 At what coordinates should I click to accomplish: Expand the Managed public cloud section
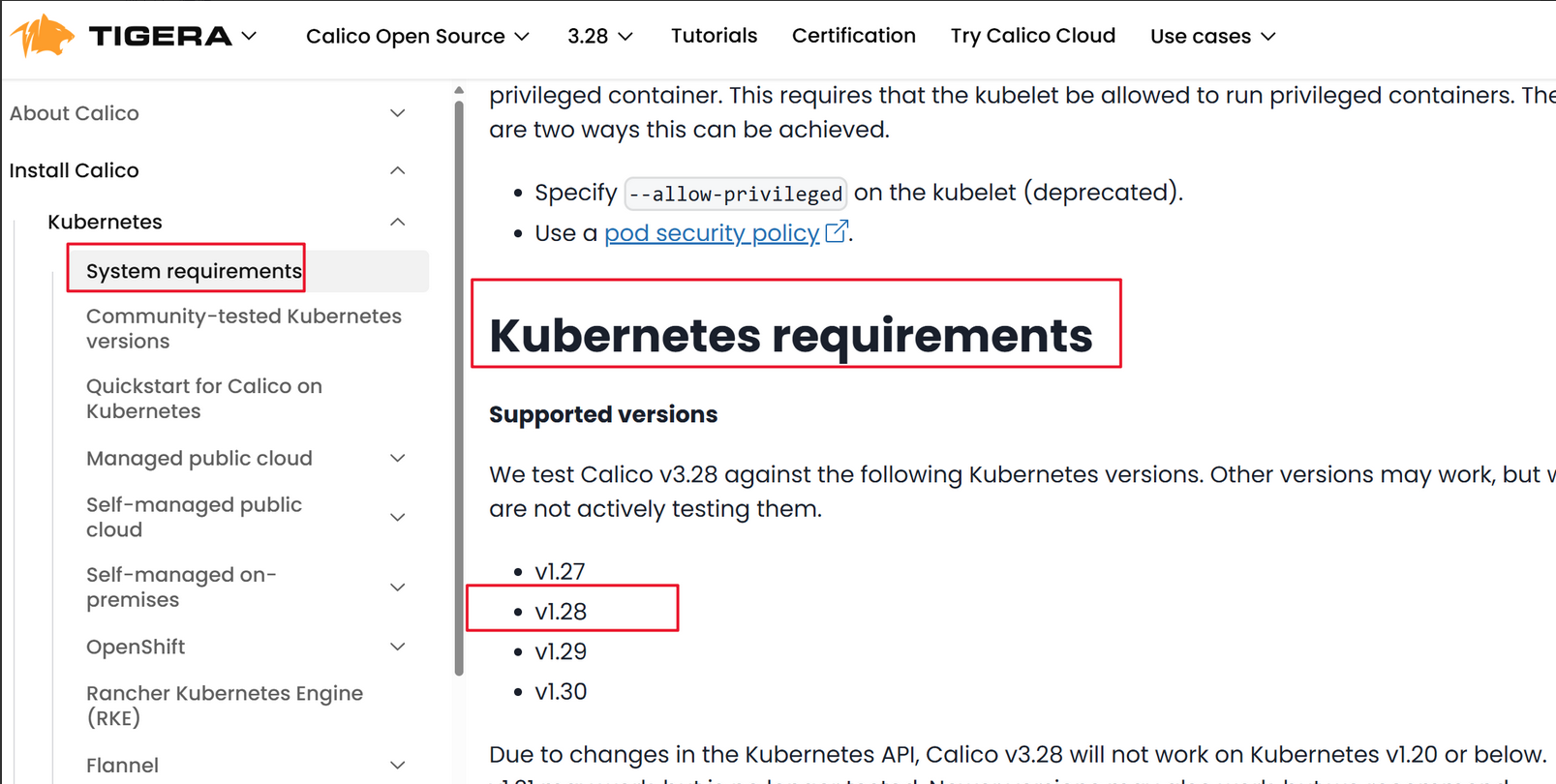point(397,458)
